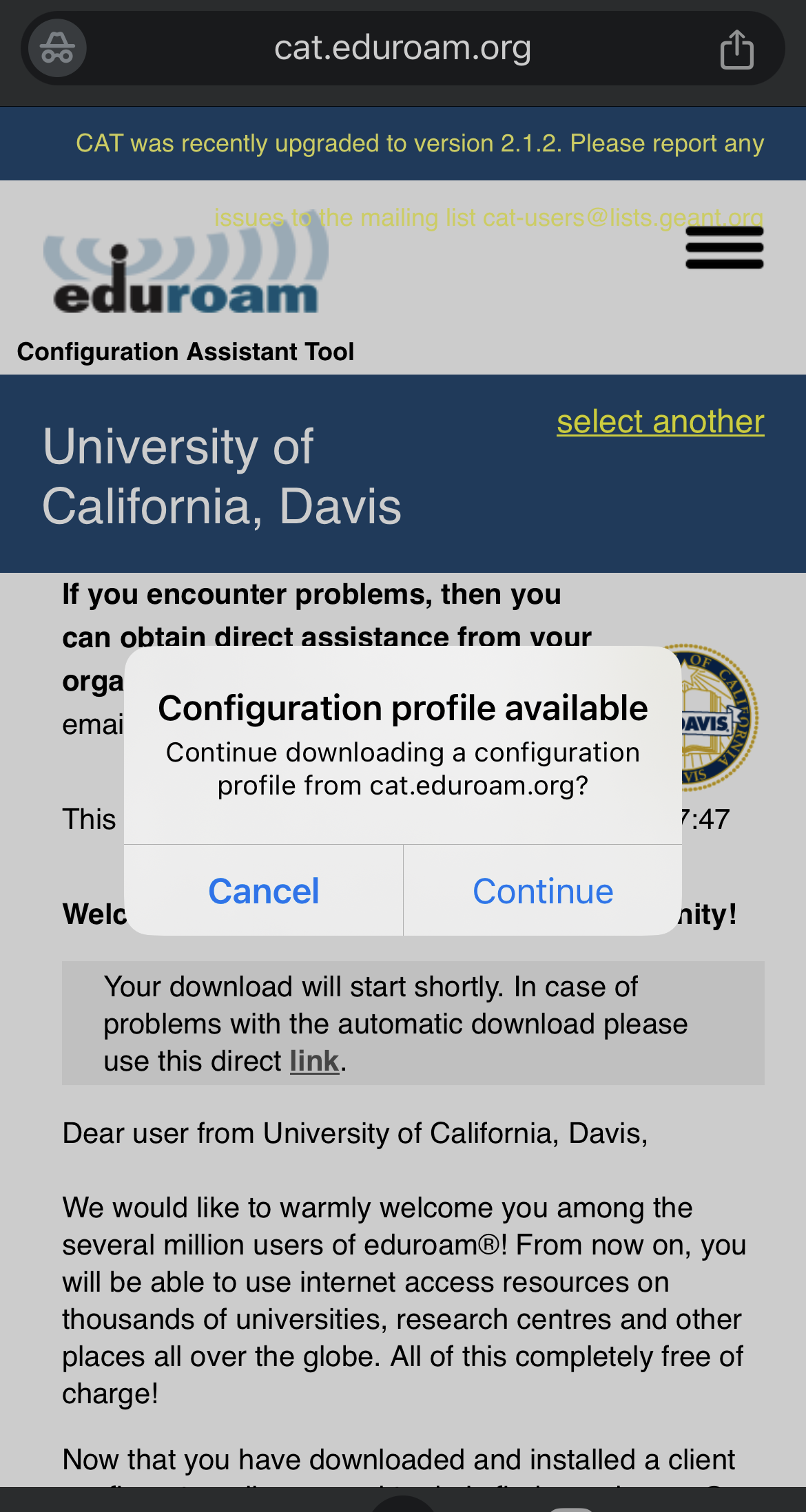Open the share sheet icon
Screen dimensions: 806x1512
[x=736, y=49]
